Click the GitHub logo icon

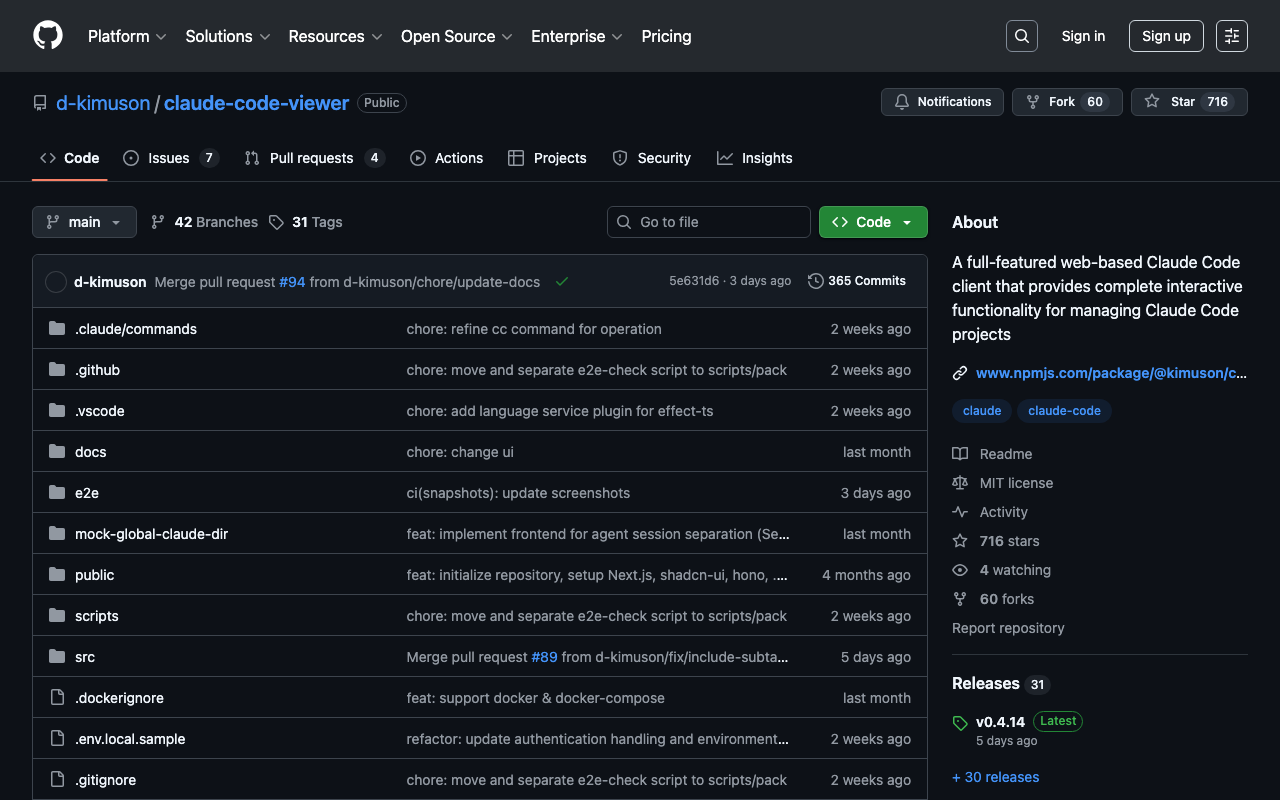[x=48, y=36]
